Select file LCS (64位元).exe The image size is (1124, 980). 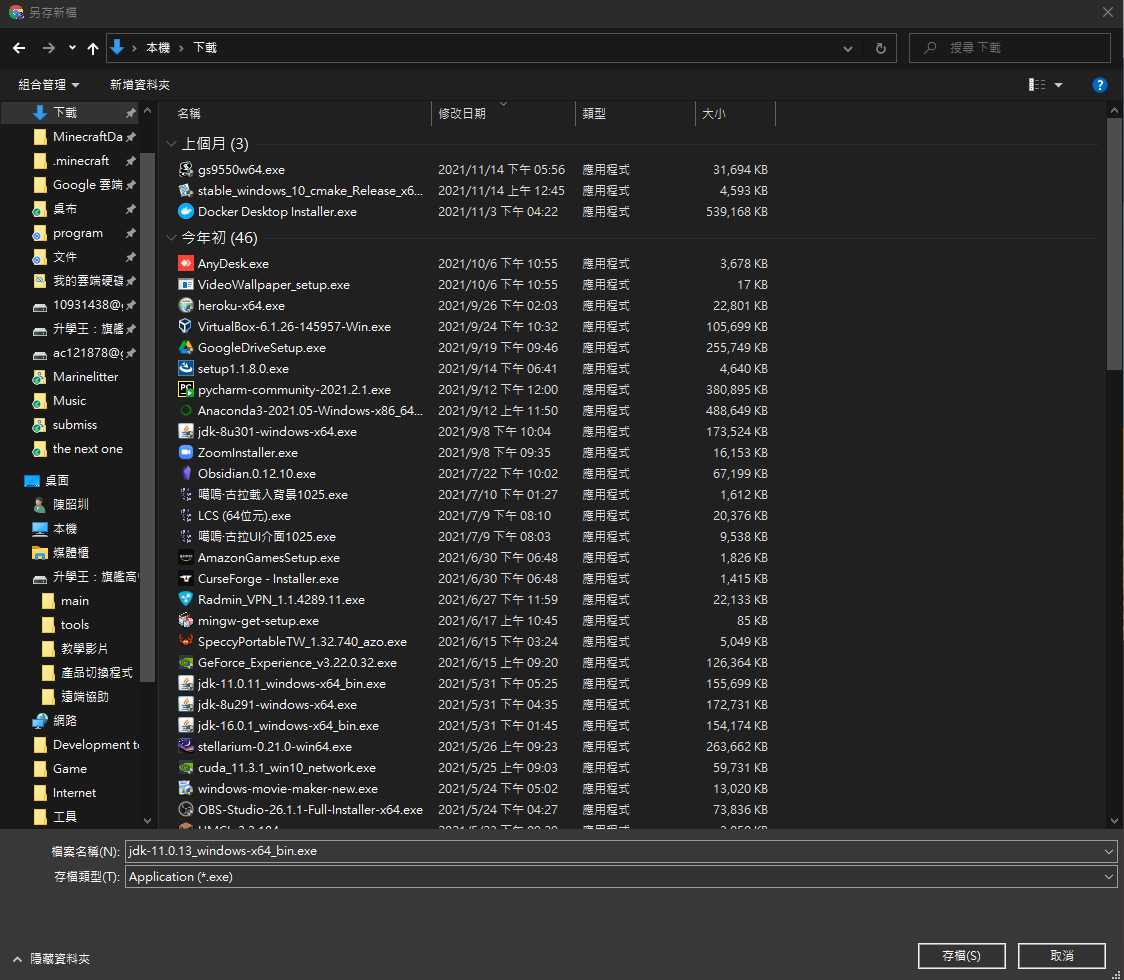tap(244, 515)
